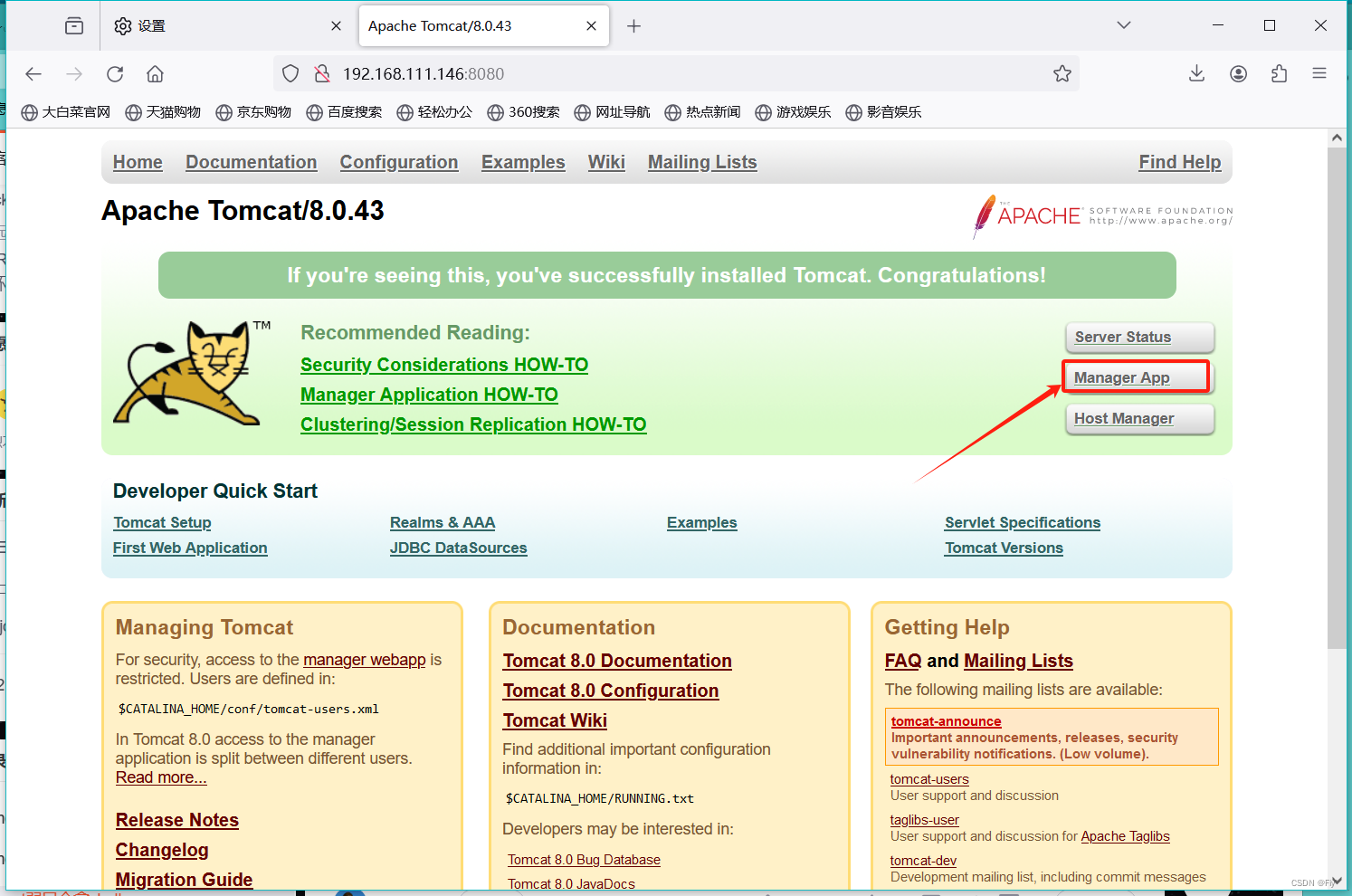Open the Tomcat Setup link
This screenshot has width=1352, height=896.
[162, 522]
